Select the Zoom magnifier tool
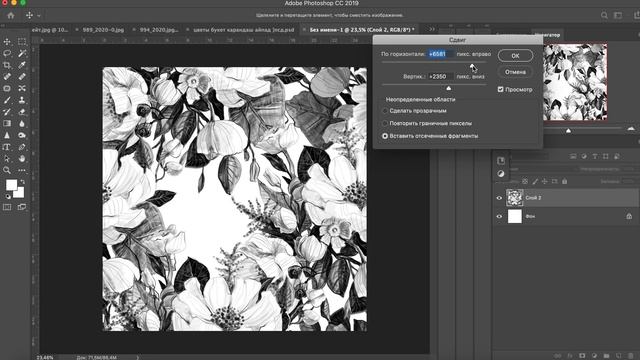 coord(7,170)
